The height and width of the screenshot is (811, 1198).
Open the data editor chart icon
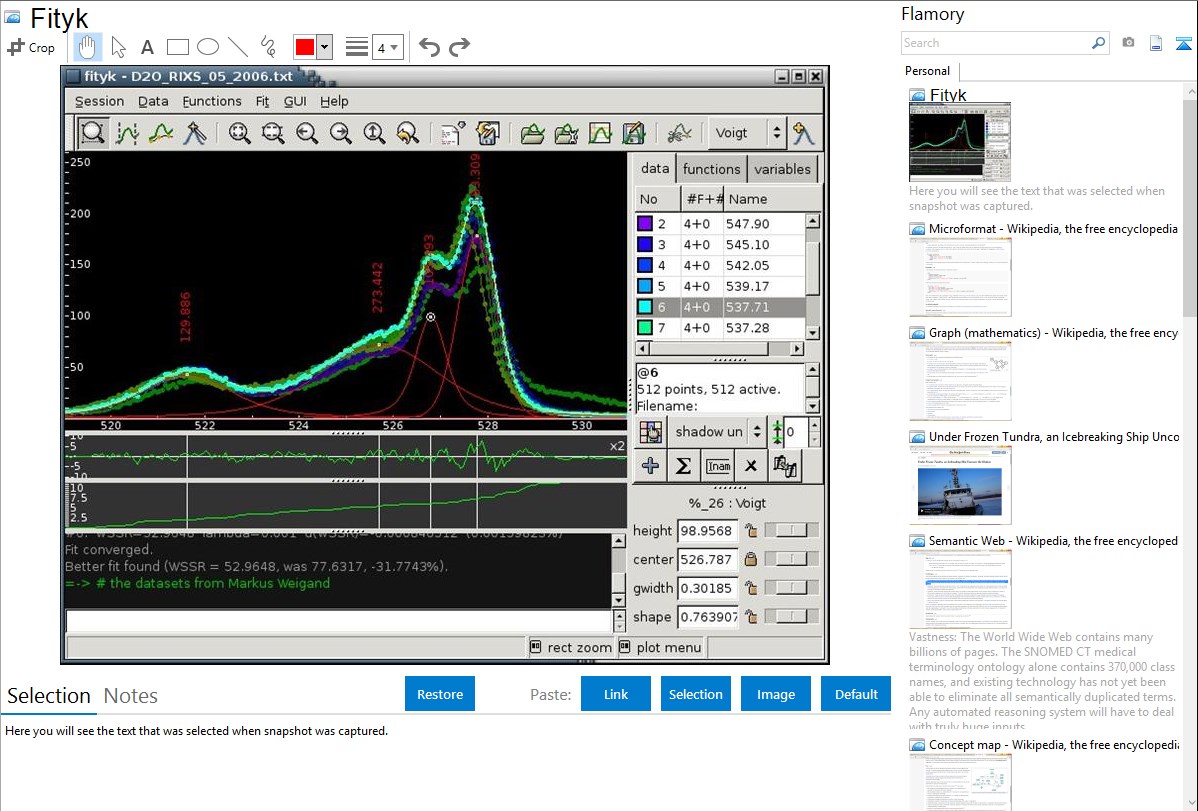(600, 133)
